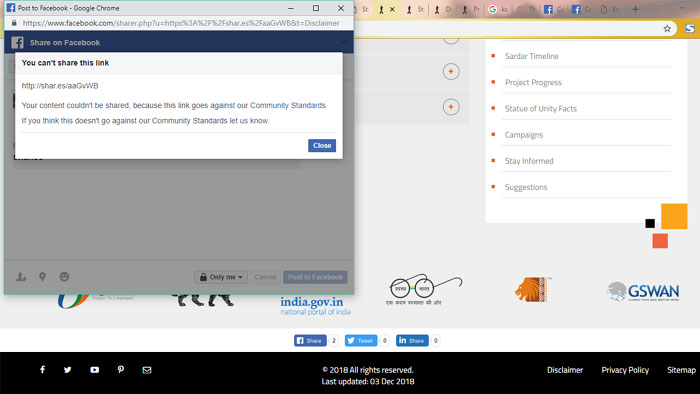This screenshot has height=394, width=700.
Task: Click the 'let us know' link
Action: [x=249, y=120]
